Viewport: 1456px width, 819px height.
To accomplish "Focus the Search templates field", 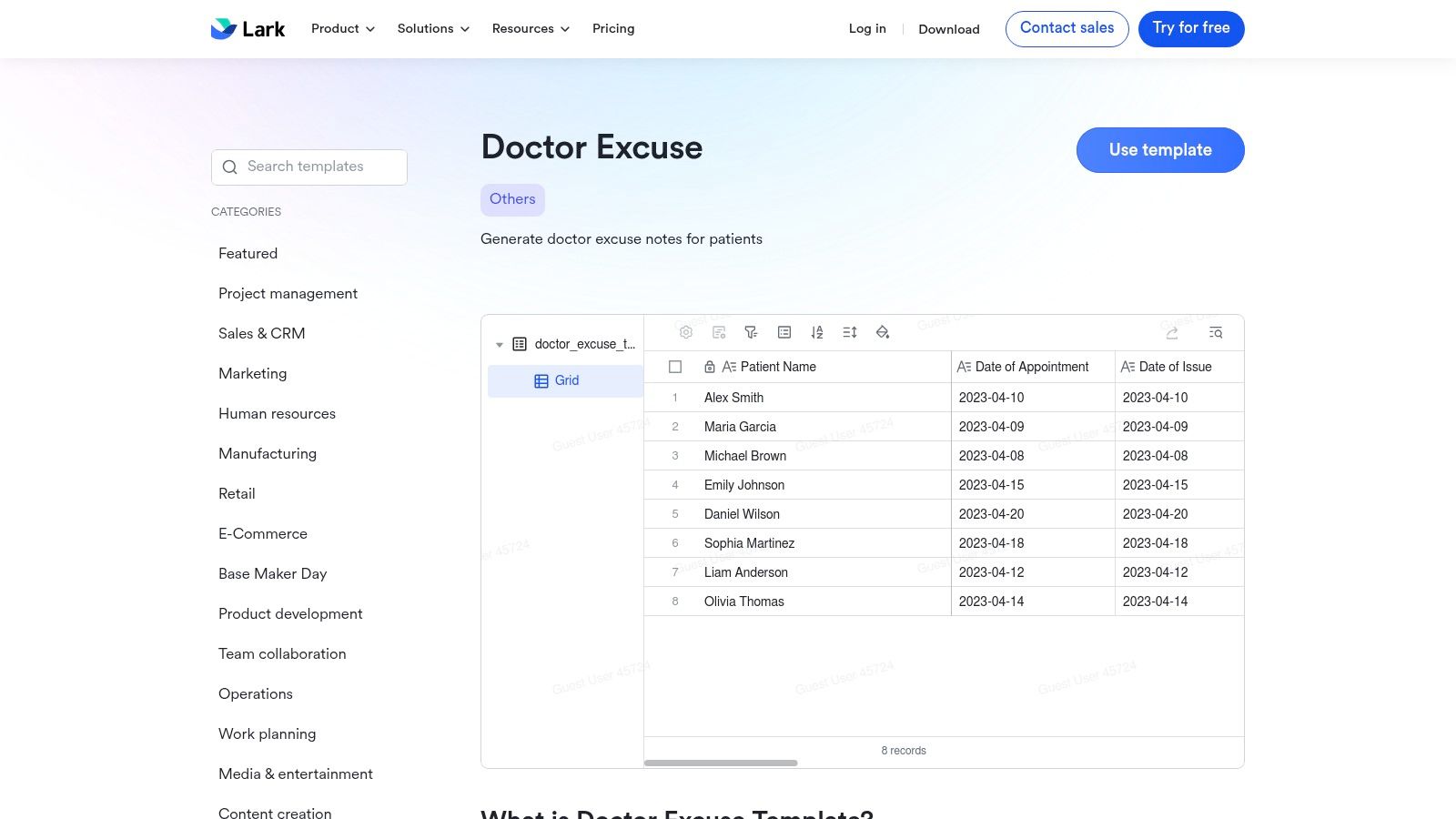I will point(309,167).
